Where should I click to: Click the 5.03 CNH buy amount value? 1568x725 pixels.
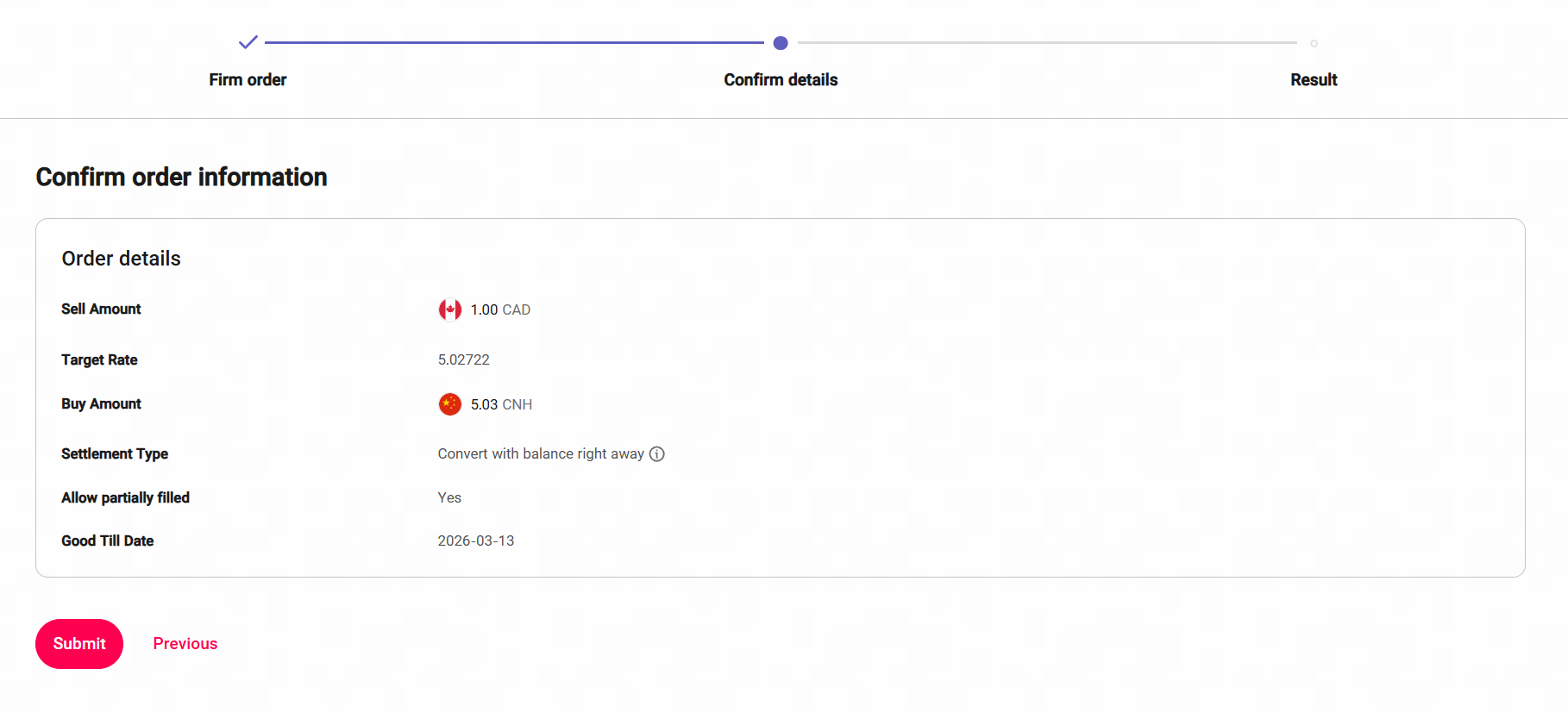click(501, 404)
